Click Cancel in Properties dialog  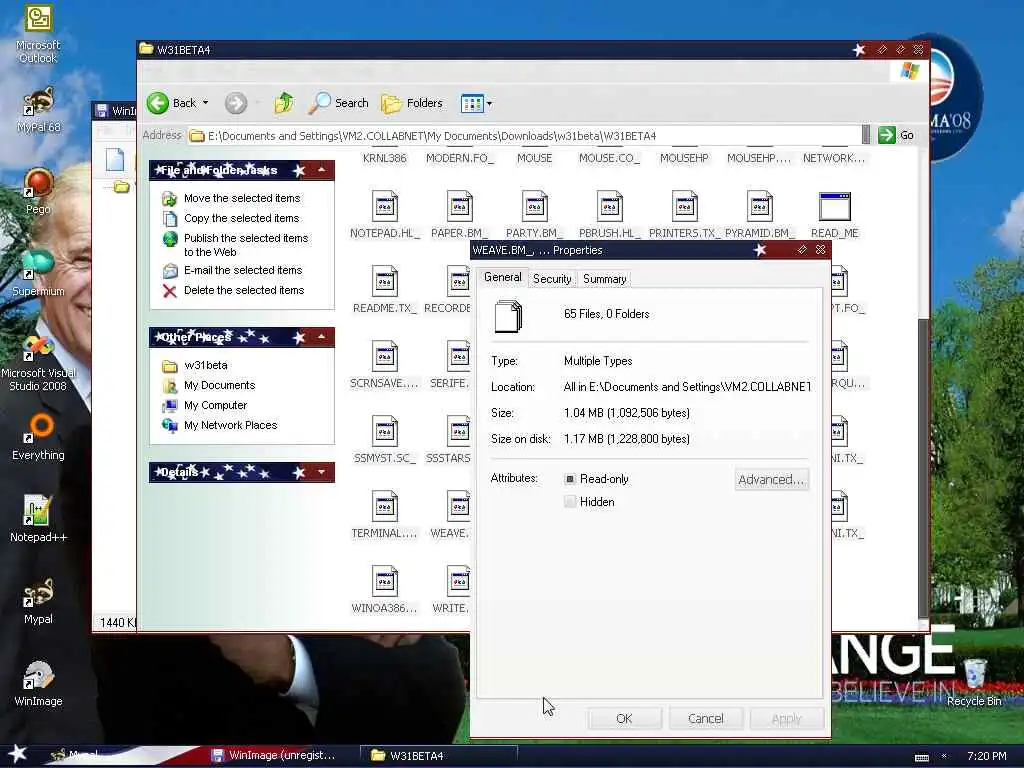tap(706, 718)
